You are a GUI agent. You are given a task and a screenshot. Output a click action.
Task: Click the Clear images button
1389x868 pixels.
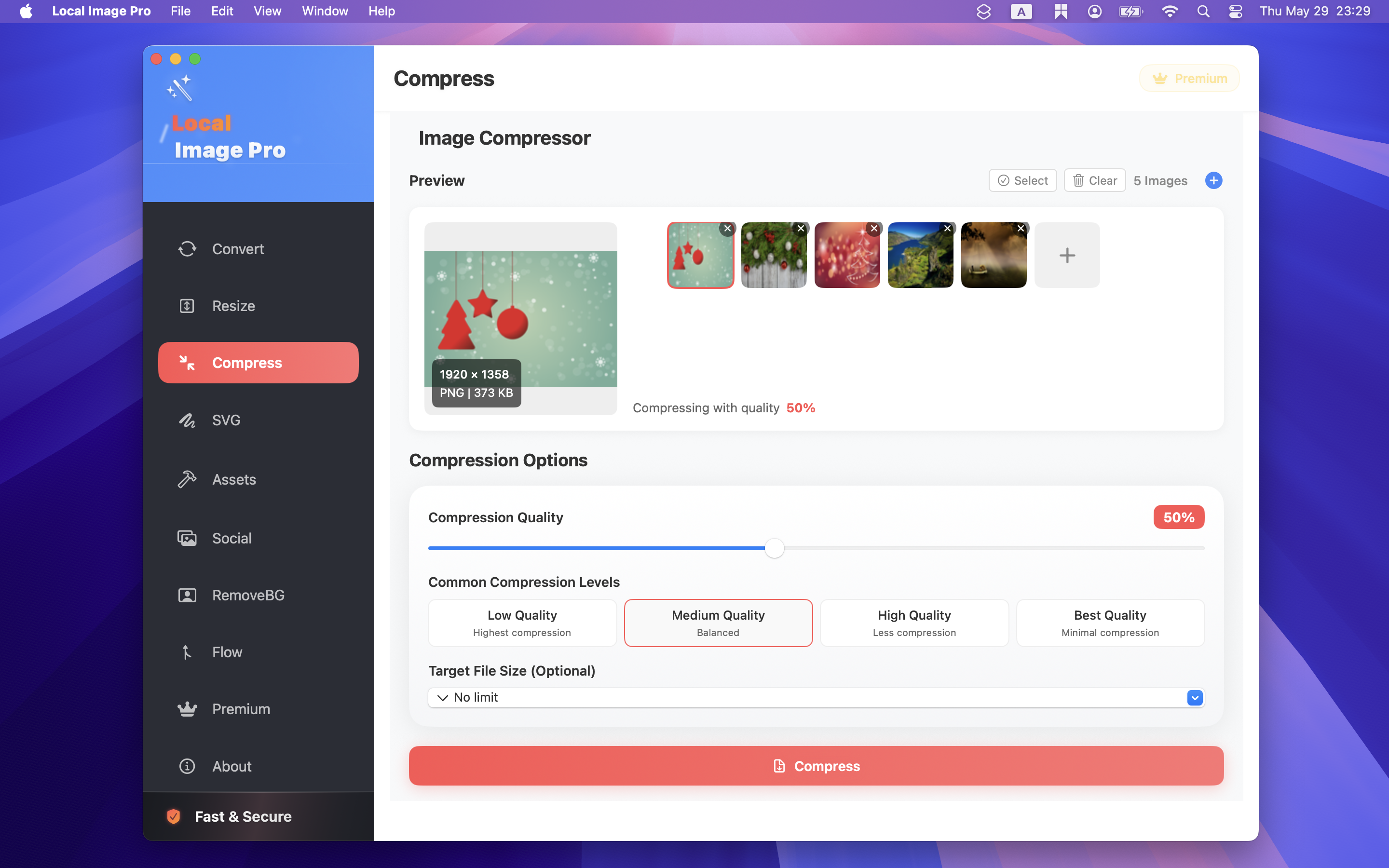[1094, 180]
